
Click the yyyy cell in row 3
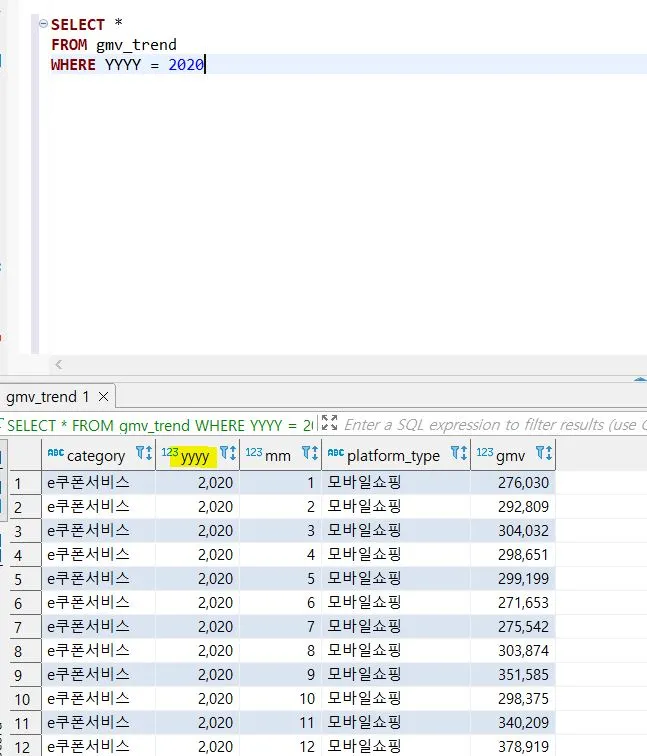197,531
